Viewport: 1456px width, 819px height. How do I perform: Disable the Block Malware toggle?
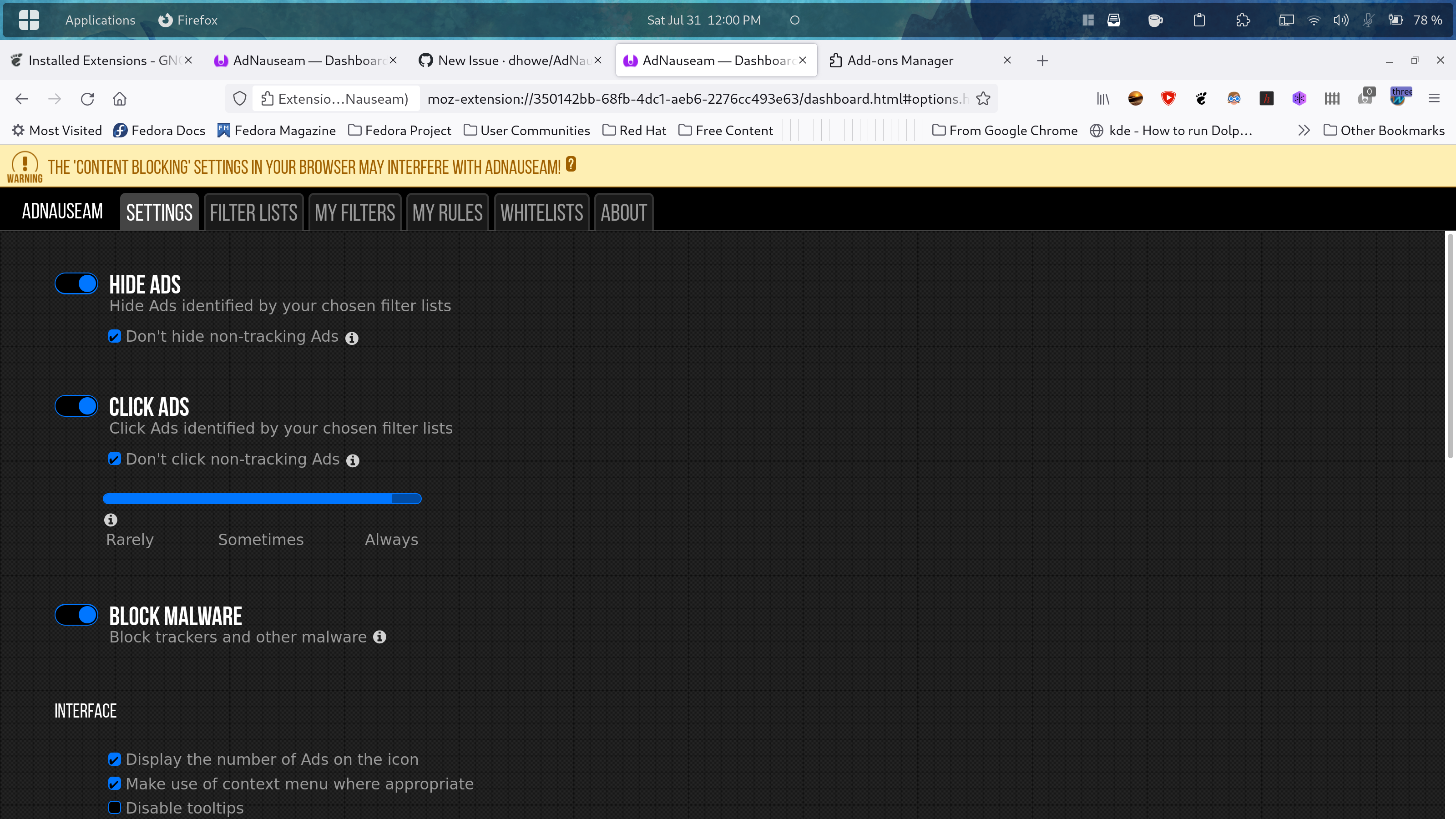(76, 614)
